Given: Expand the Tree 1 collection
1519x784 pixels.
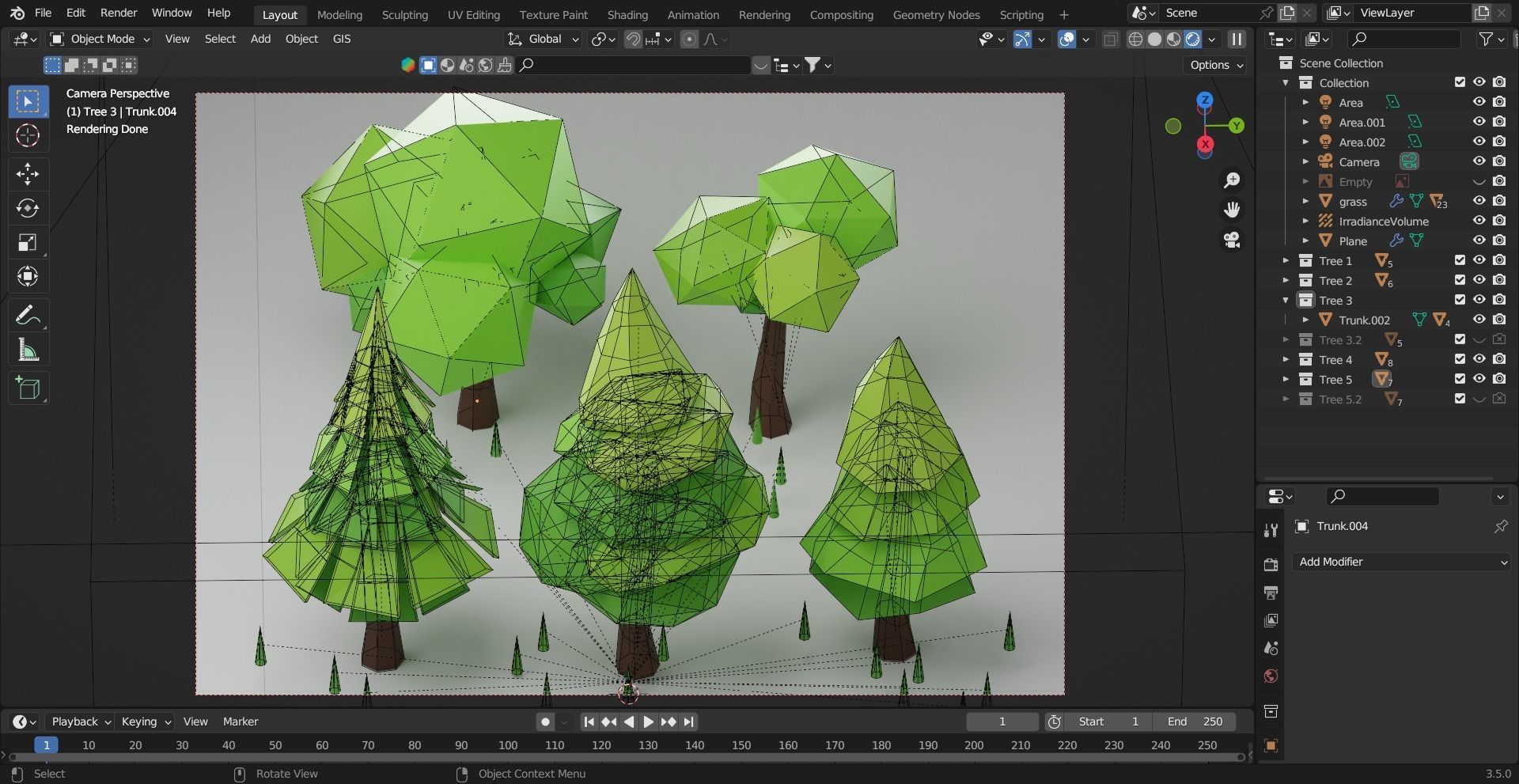Looking at the screenshot, I should [x=1286, y=260].
